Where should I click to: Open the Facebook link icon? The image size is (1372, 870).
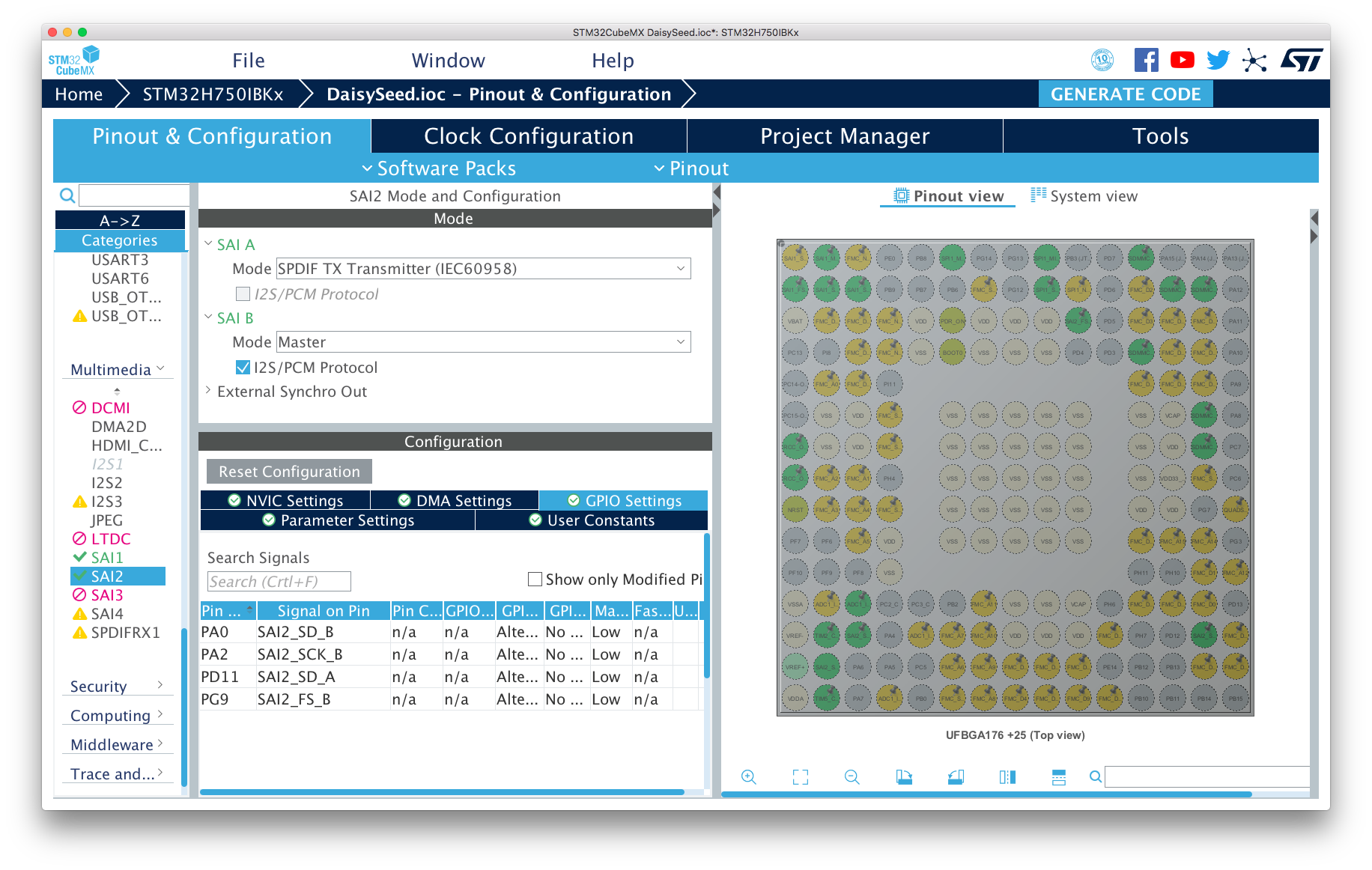click(1146, 60)
